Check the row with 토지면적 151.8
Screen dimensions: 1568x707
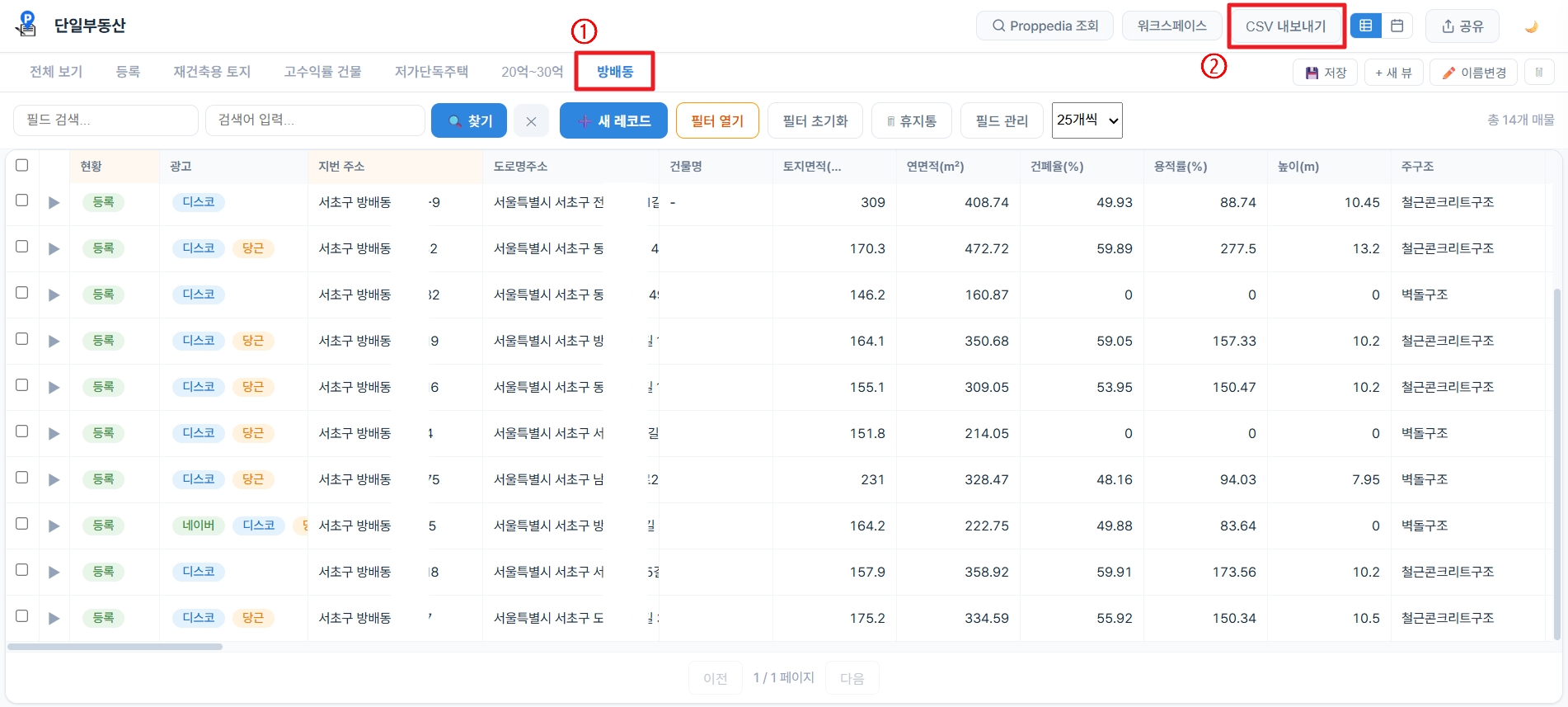22,431
